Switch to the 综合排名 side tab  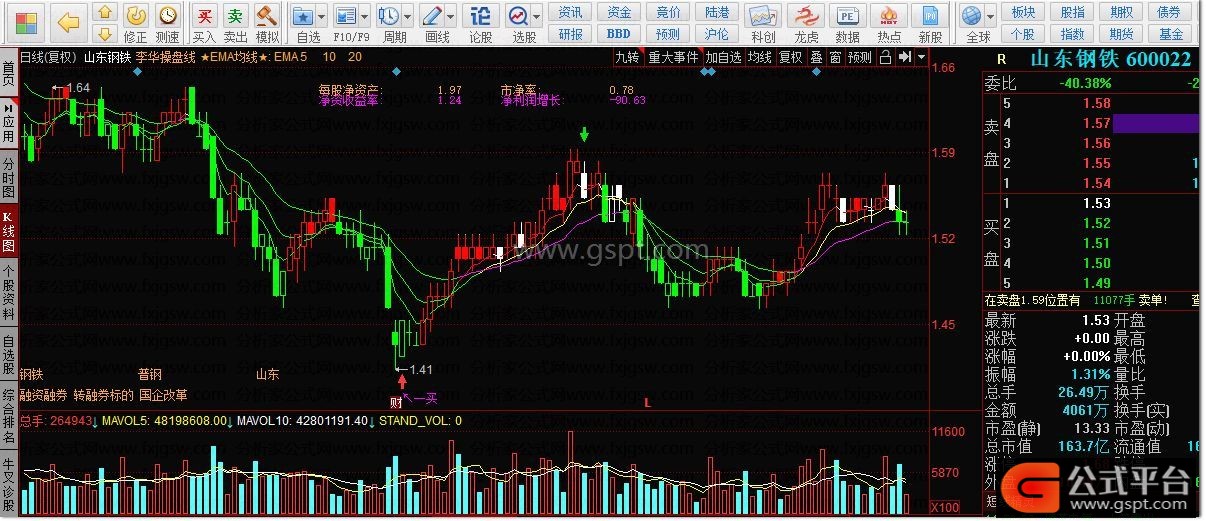click(x=8, y=417)
